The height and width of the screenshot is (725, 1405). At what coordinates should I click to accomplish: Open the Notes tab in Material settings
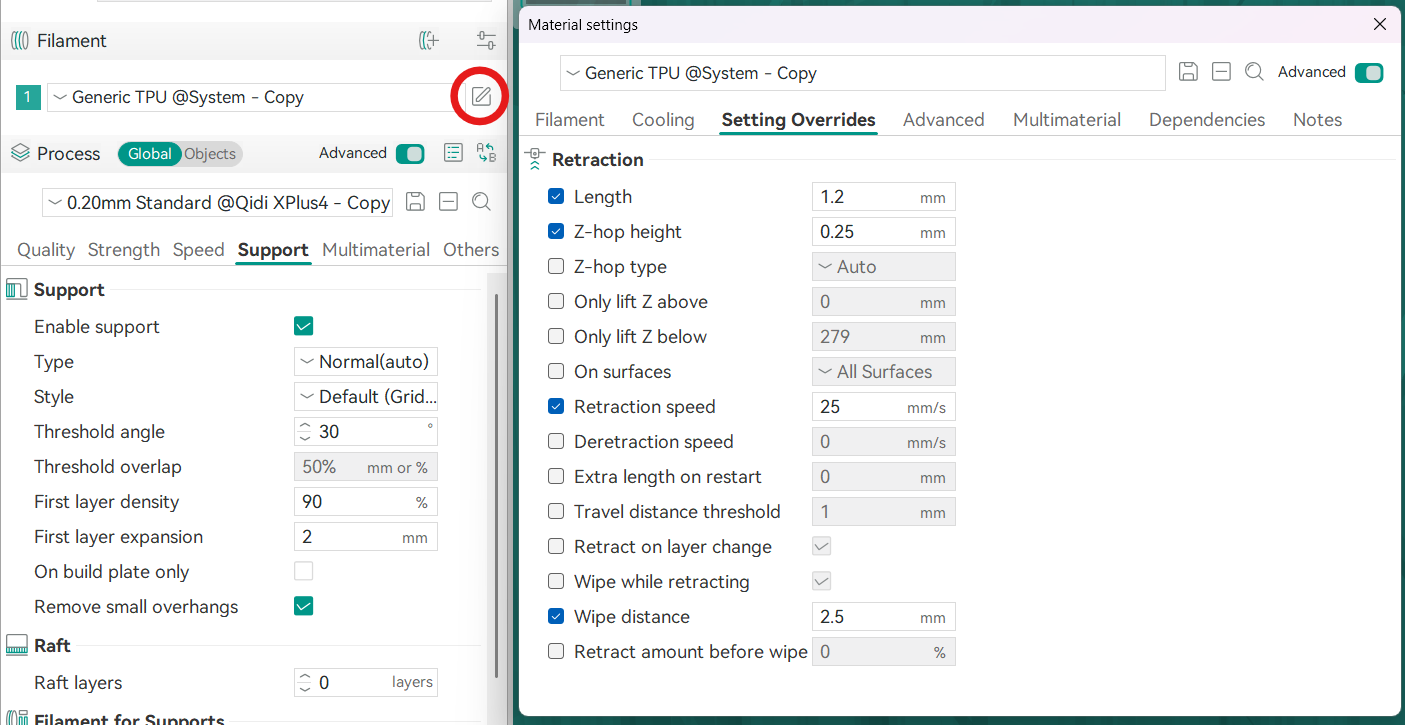click(x=1317, y=120)
